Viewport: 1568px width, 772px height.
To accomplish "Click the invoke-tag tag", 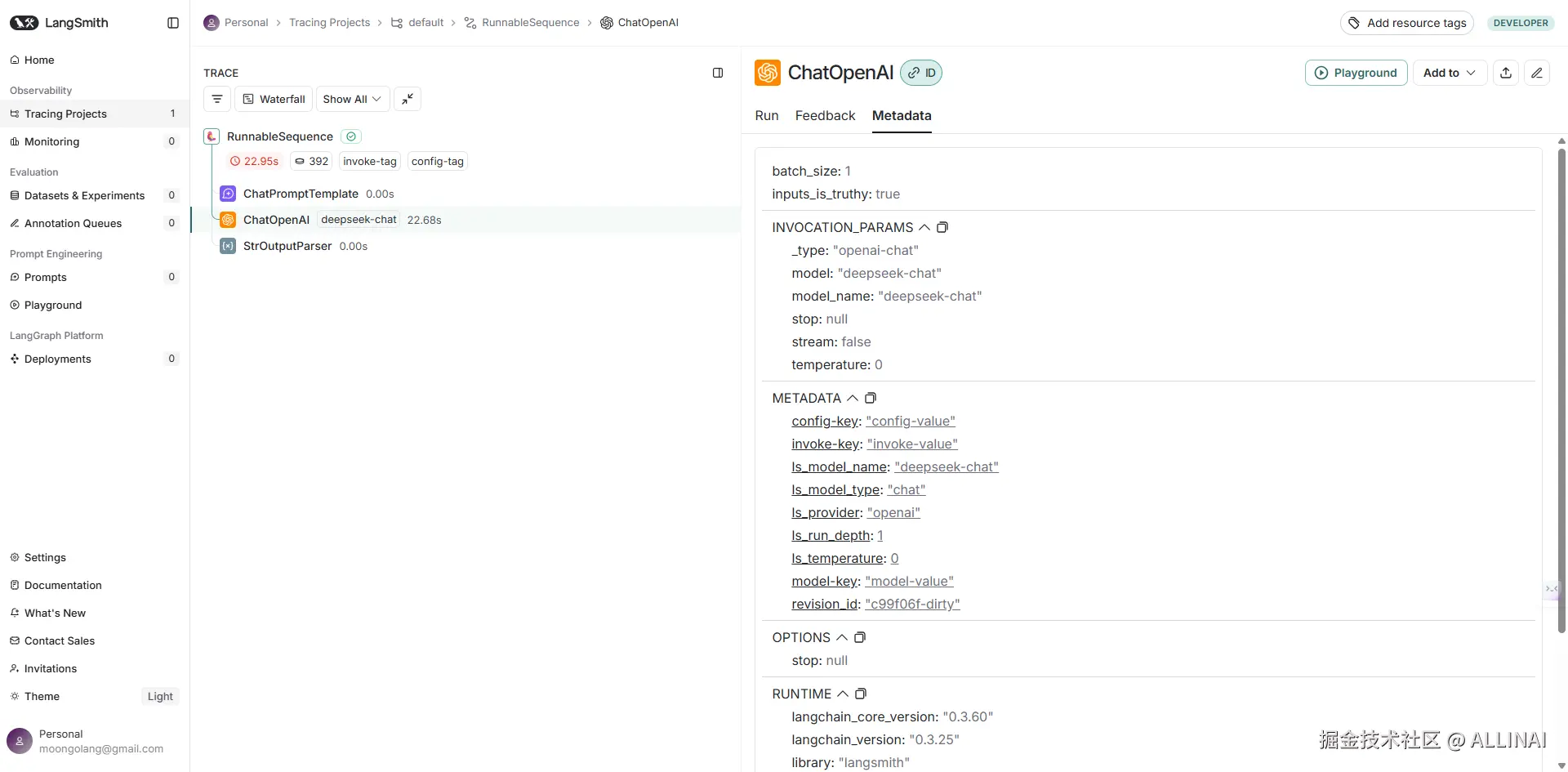I will click(x=370, y=161).
